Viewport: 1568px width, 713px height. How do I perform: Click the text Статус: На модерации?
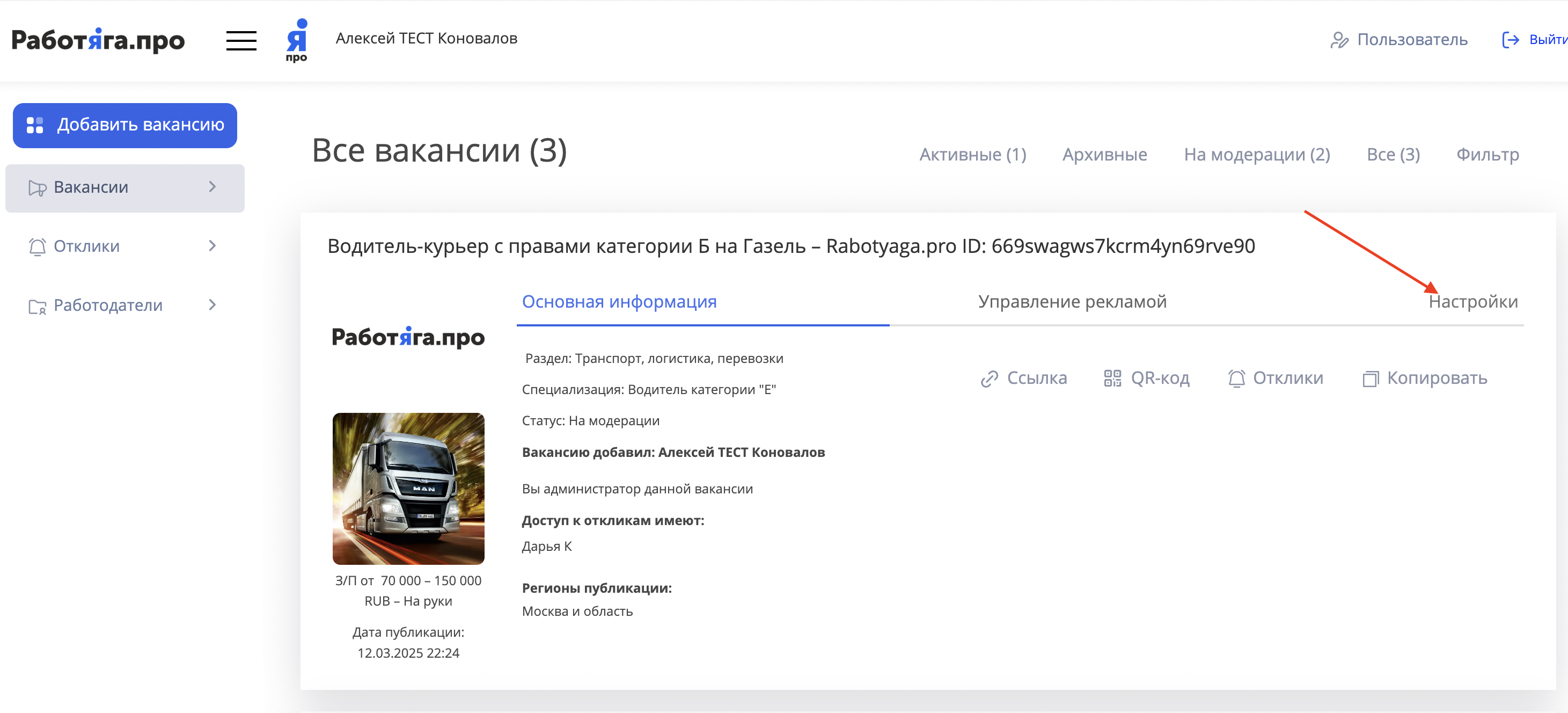click(590, 421)
